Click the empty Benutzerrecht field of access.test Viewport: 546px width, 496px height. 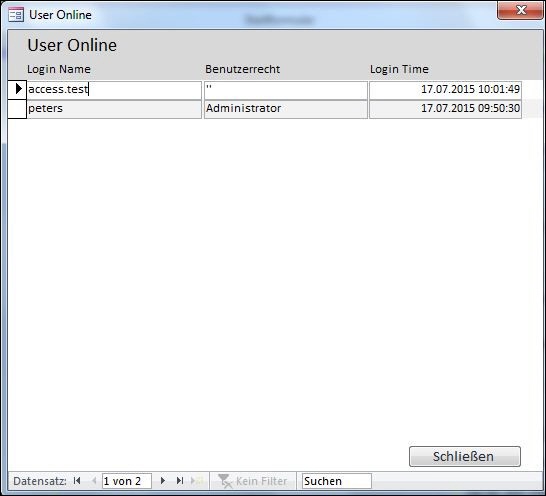coord(286,90)
